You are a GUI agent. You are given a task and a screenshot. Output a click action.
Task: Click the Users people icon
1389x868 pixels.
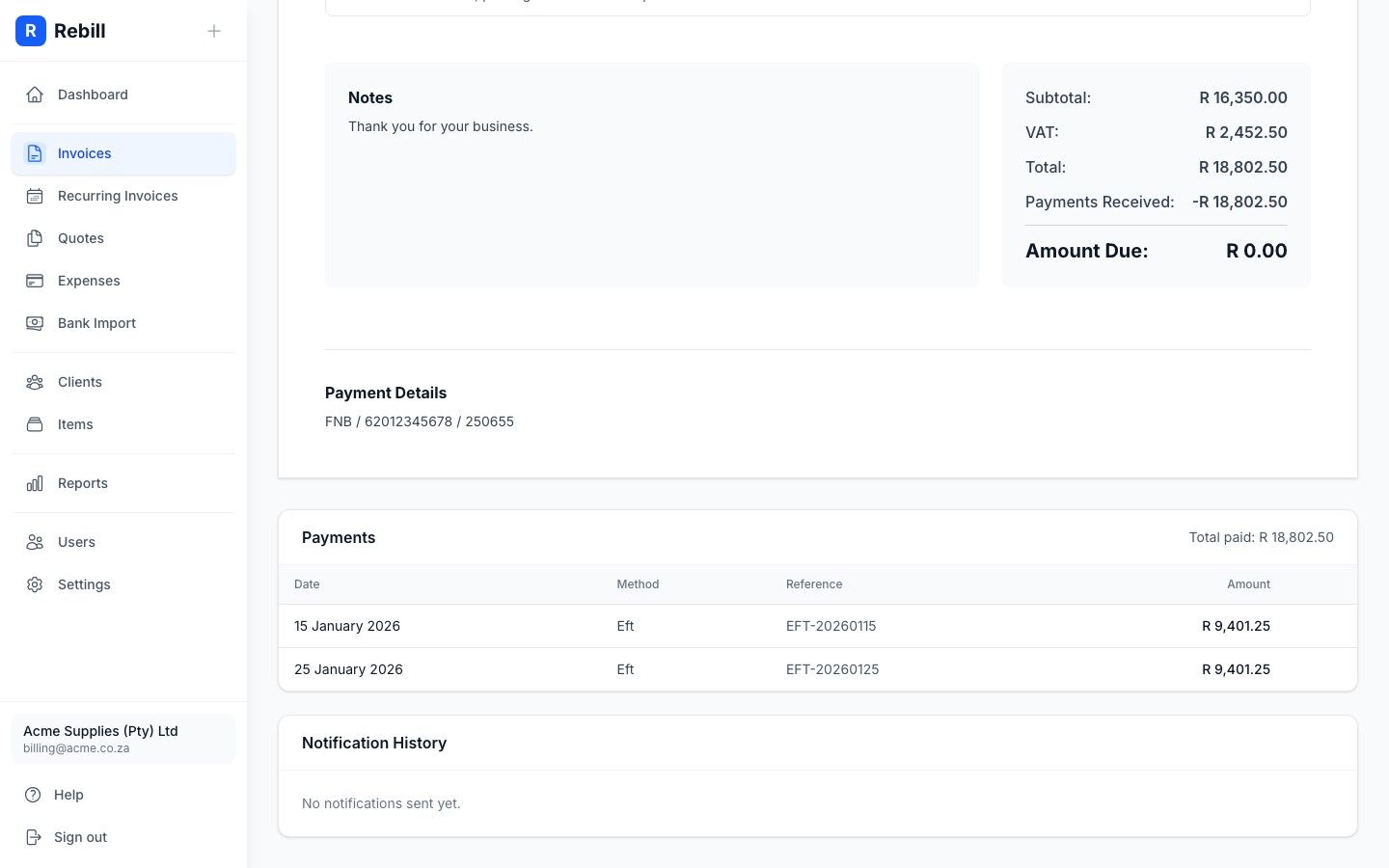(35, 542)
